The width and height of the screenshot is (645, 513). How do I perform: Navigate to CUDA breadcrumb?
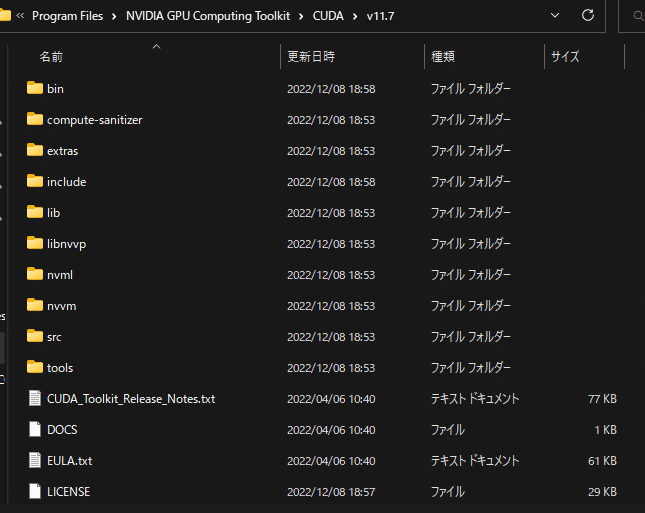click(328, 16)
